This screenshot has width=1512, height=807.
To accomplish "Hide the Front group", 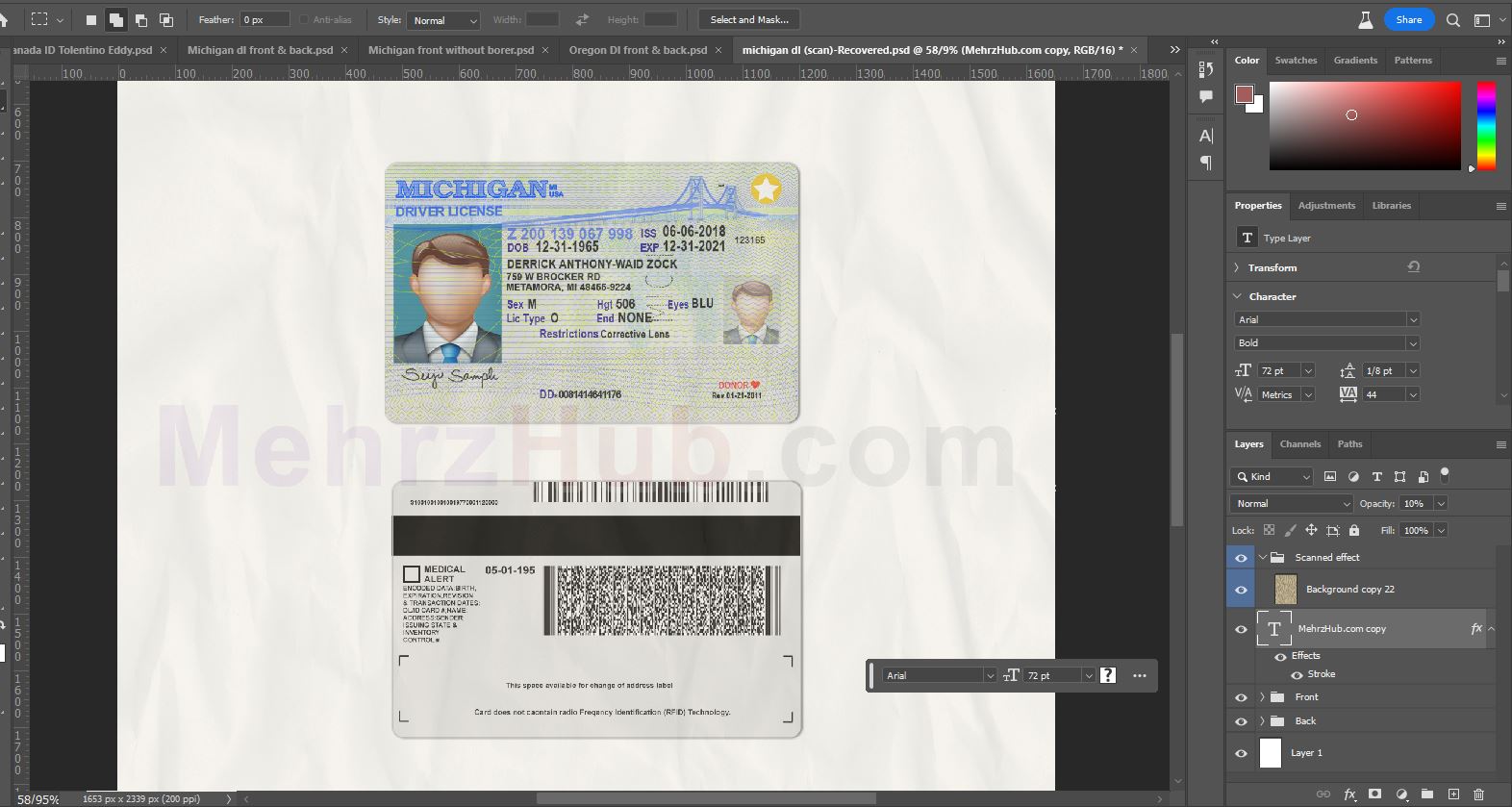I will click(x=1241, y=697).
